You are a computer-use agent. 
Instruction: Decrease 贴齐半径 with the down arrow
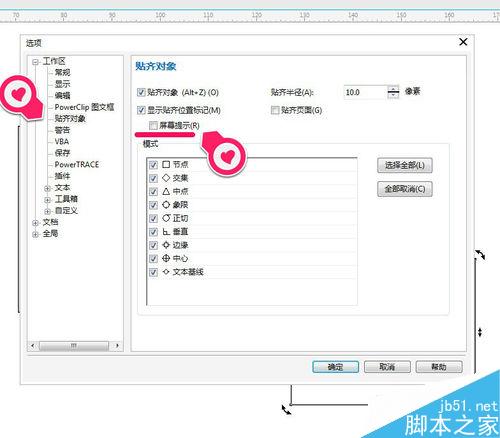tap(393, 96)
